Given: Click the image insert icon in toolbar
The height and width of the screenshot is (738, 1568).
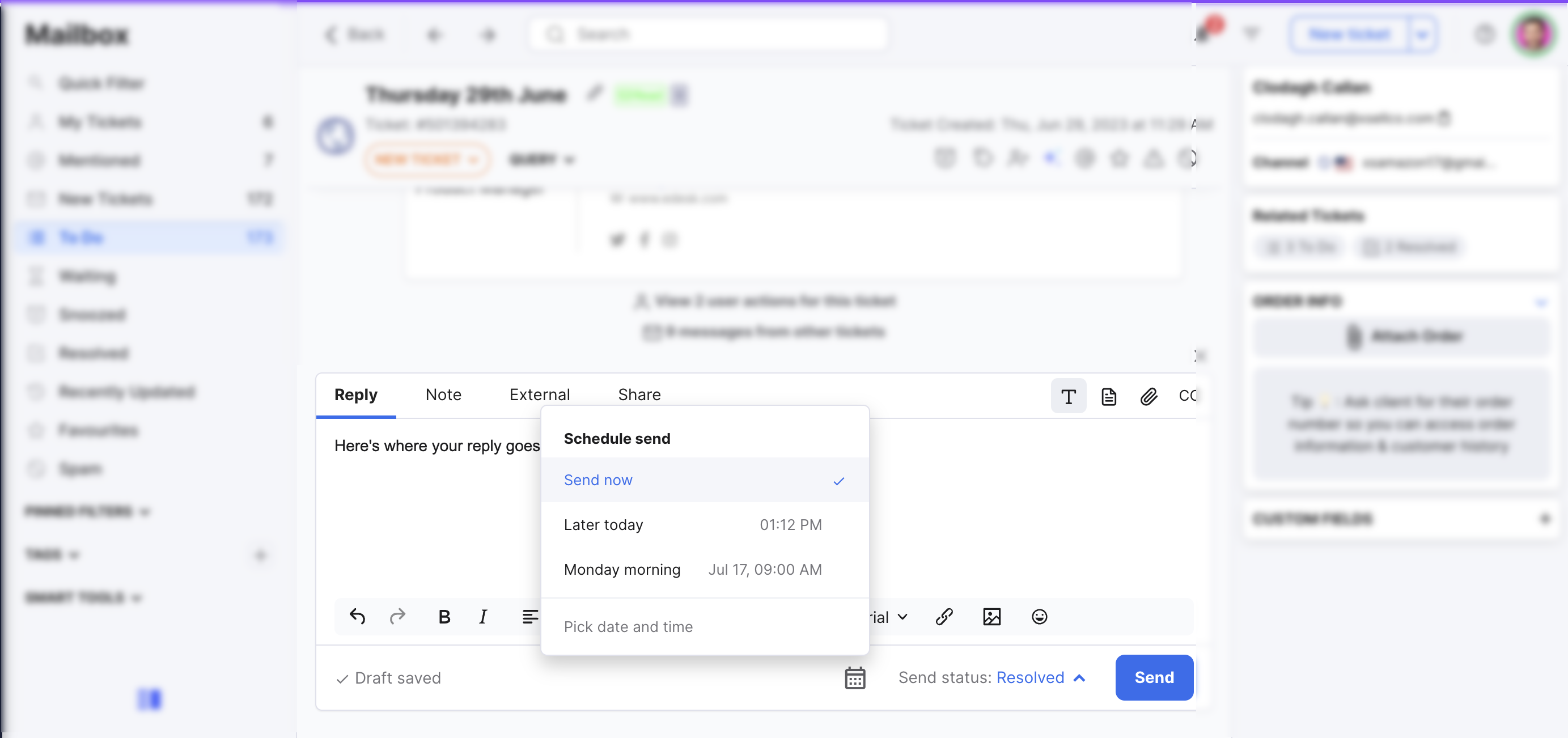Looking at the screenshot, I should (x=992, y=617).
